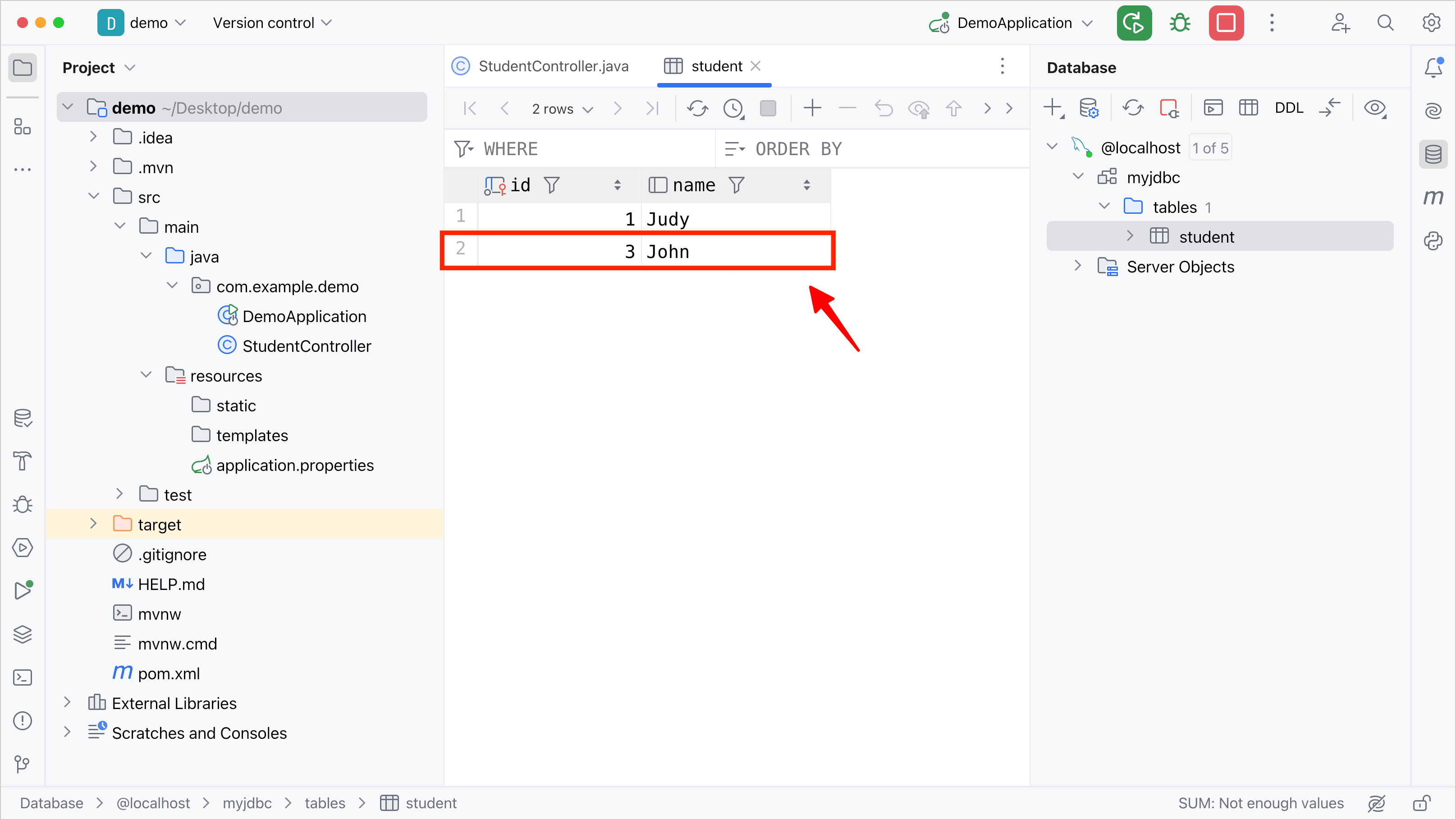
Task: Delete selected row with minus icon
Action: tap(847, 108)
